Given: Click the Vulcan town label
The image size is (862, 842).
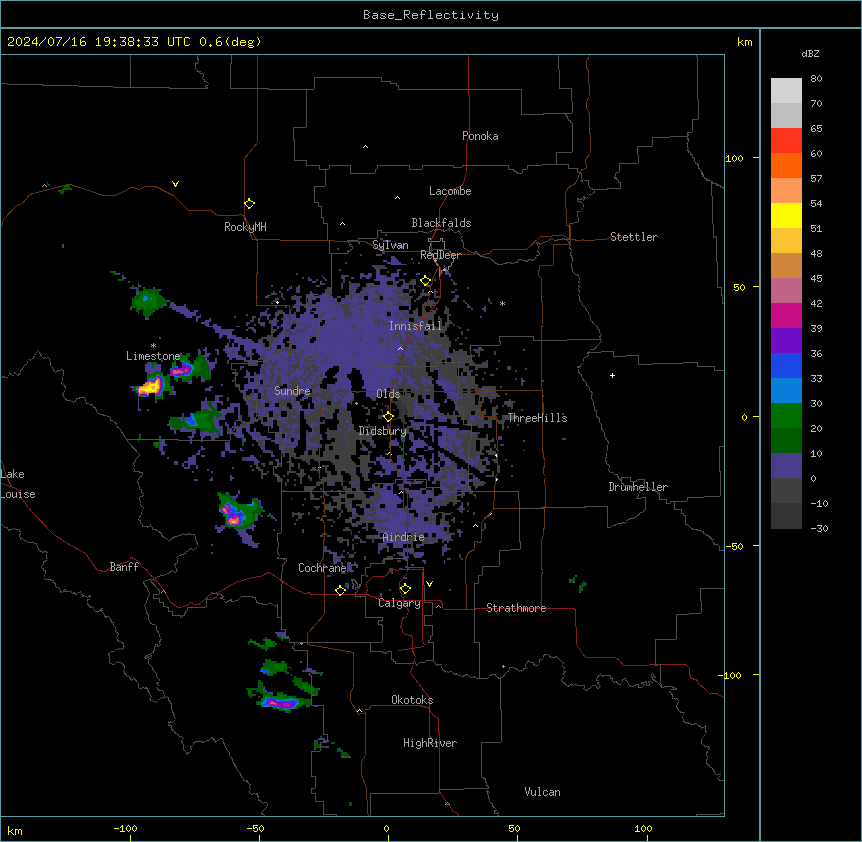Looking at the screenshot, I should click(542, 792).
